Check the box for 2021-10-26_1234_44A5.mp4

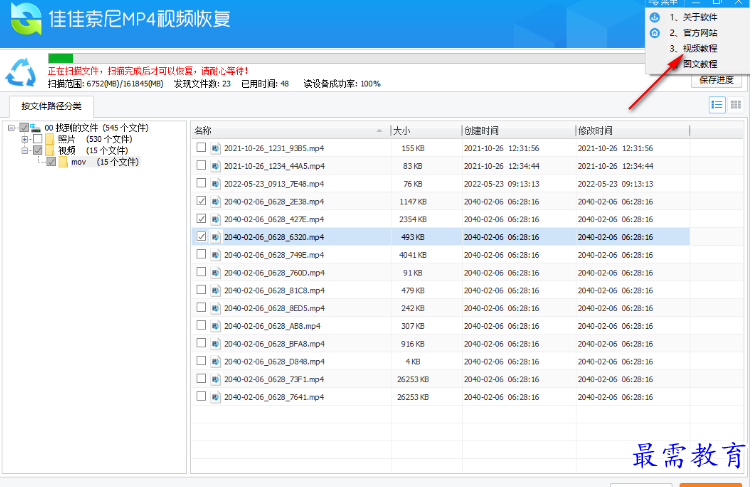201,165
